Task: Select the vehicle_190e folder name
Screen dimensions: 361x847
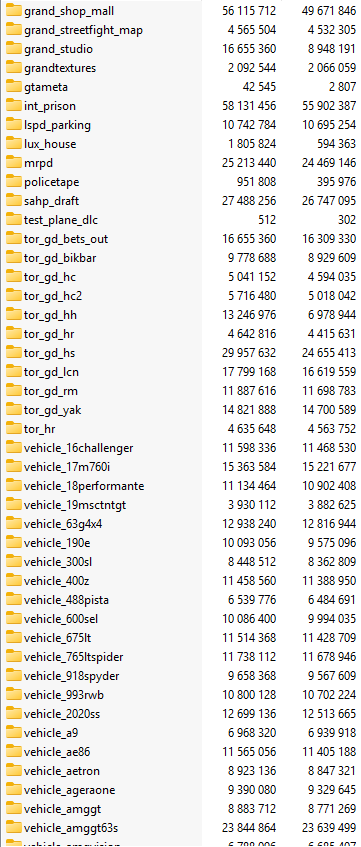Action: point(56,542)
